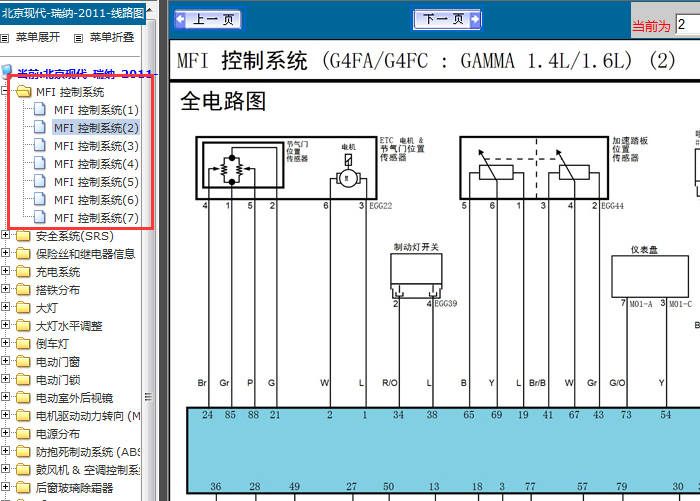
Task: Click document icon beside MFI 控制系统(4)
Action: [40, 163]
